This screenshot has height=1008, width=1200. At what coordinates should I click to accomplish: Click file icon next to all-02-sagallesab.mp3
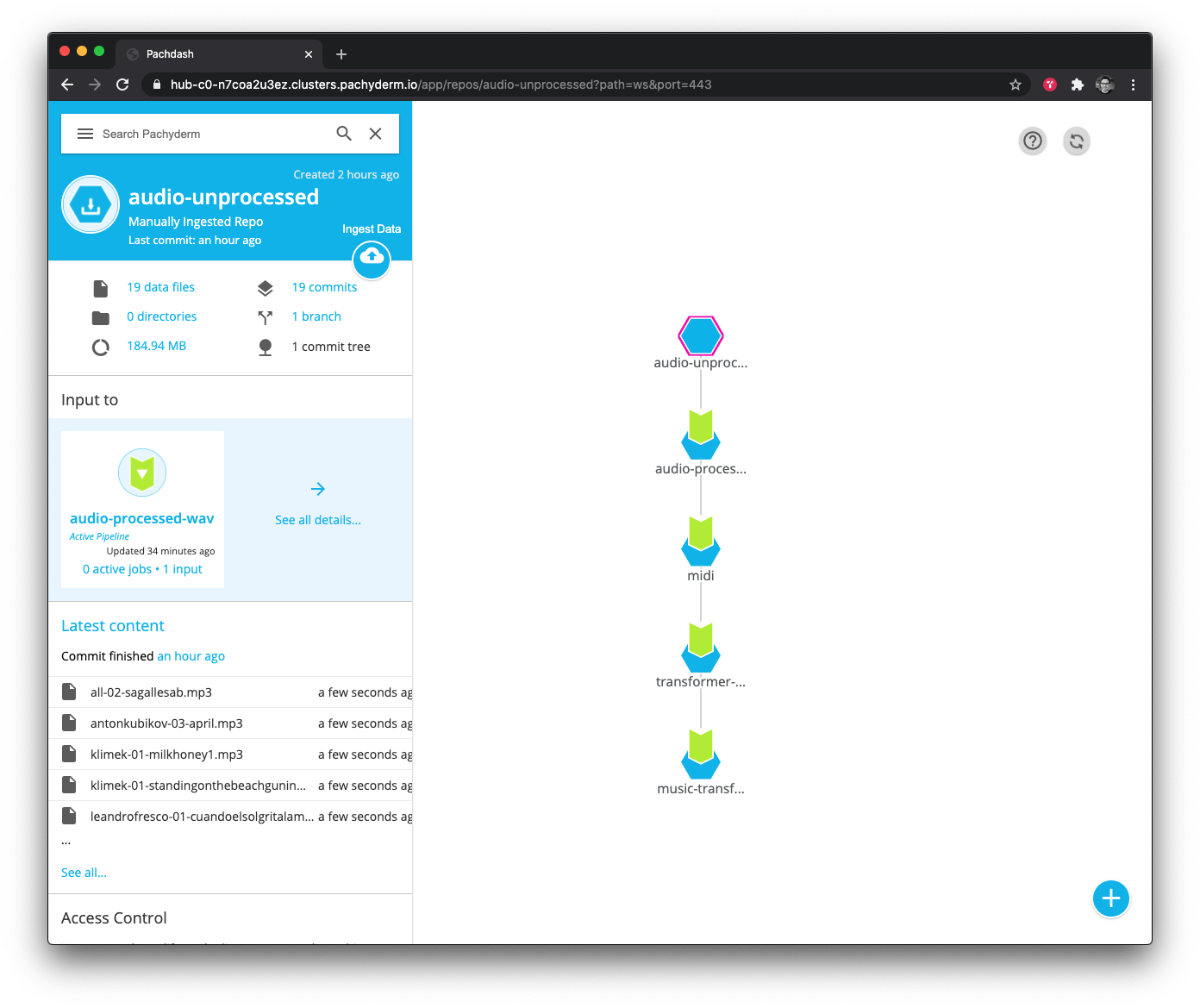coord(69,692)
